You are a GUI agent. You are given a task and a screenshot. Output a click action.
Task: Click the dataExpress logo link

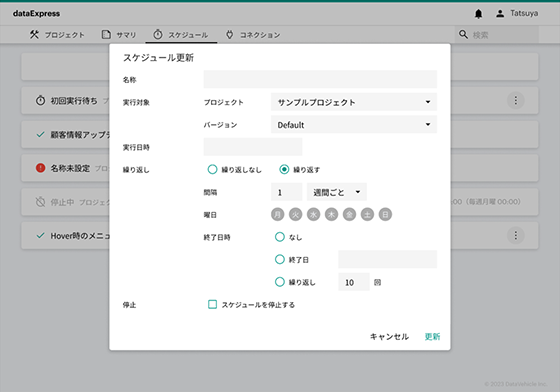click(36, 14)
